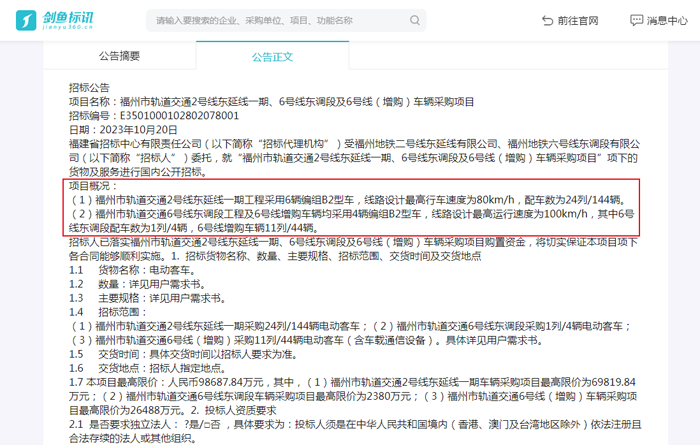Click the jianyu360.cn brand text
This screenshot has height=445, width=700.
[68, 27]
